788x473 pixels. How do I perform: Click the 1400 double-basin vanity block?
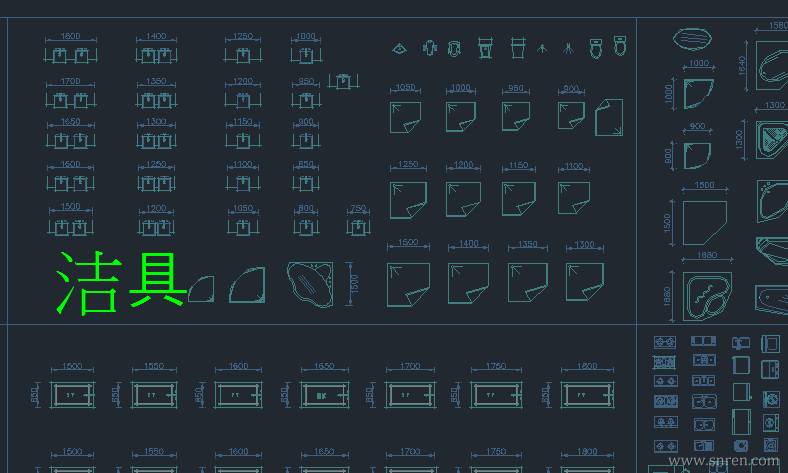coord(156,55)
